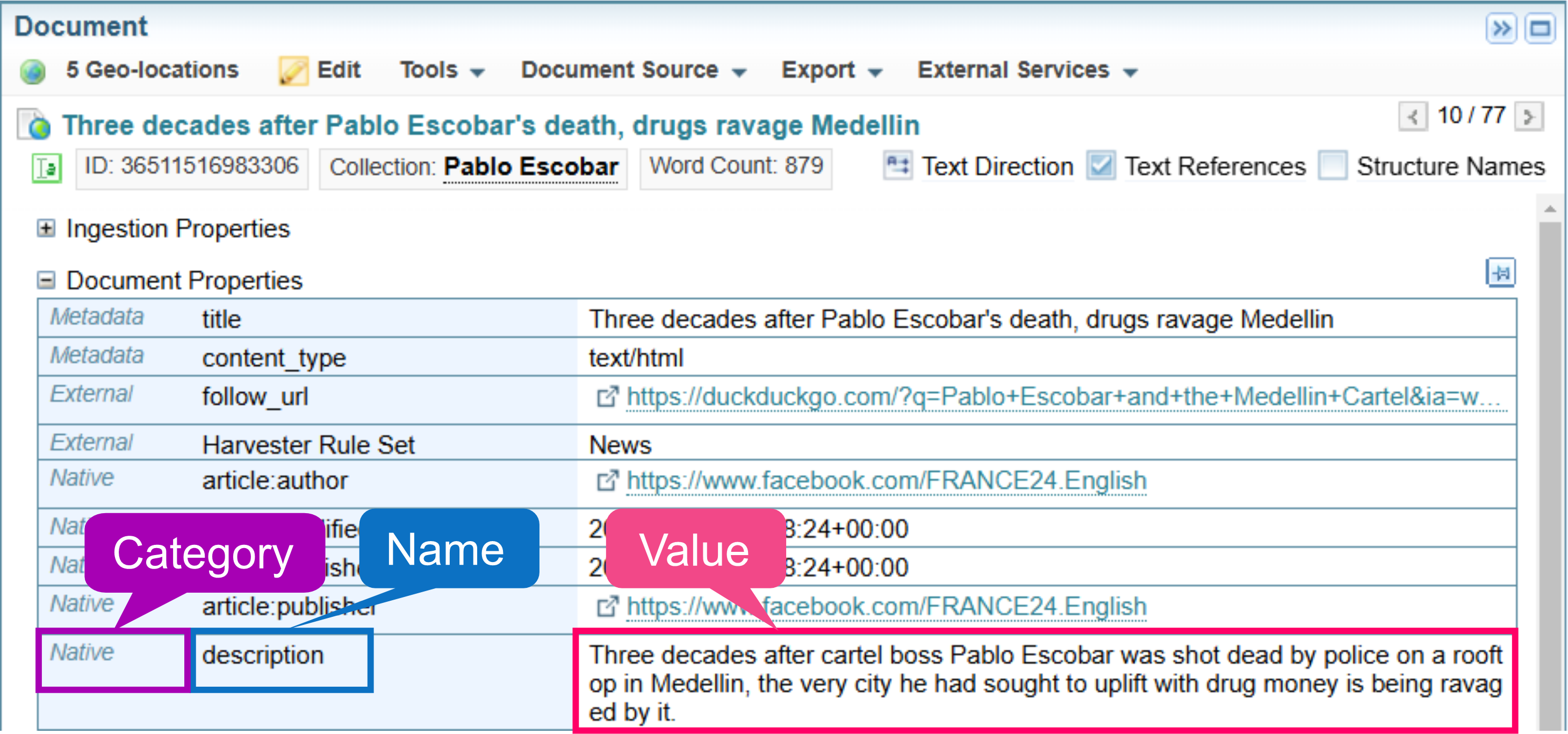The width and height of the screenshot is (1568, 734).
Task: Click the Text Direction icon
Action: point(897,166)
